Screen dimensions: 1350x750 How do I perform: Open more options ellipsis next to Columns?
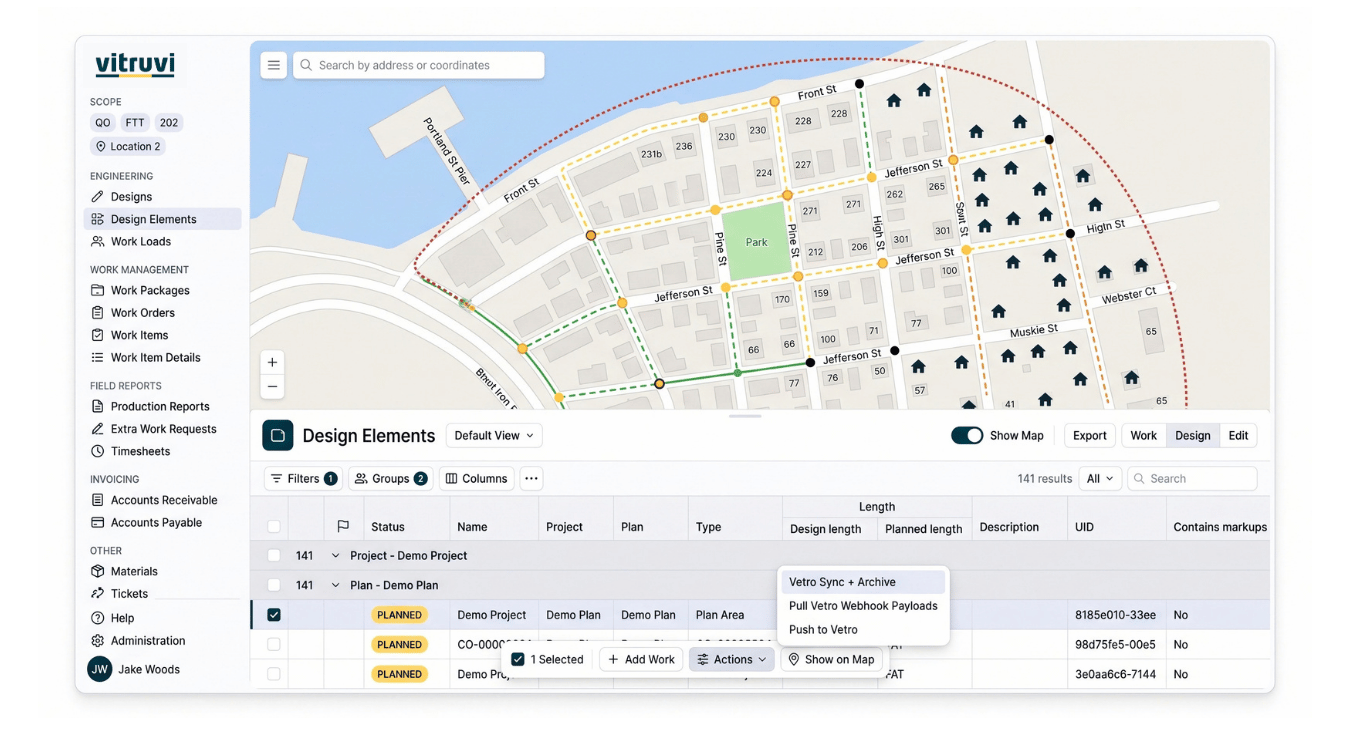531,479
